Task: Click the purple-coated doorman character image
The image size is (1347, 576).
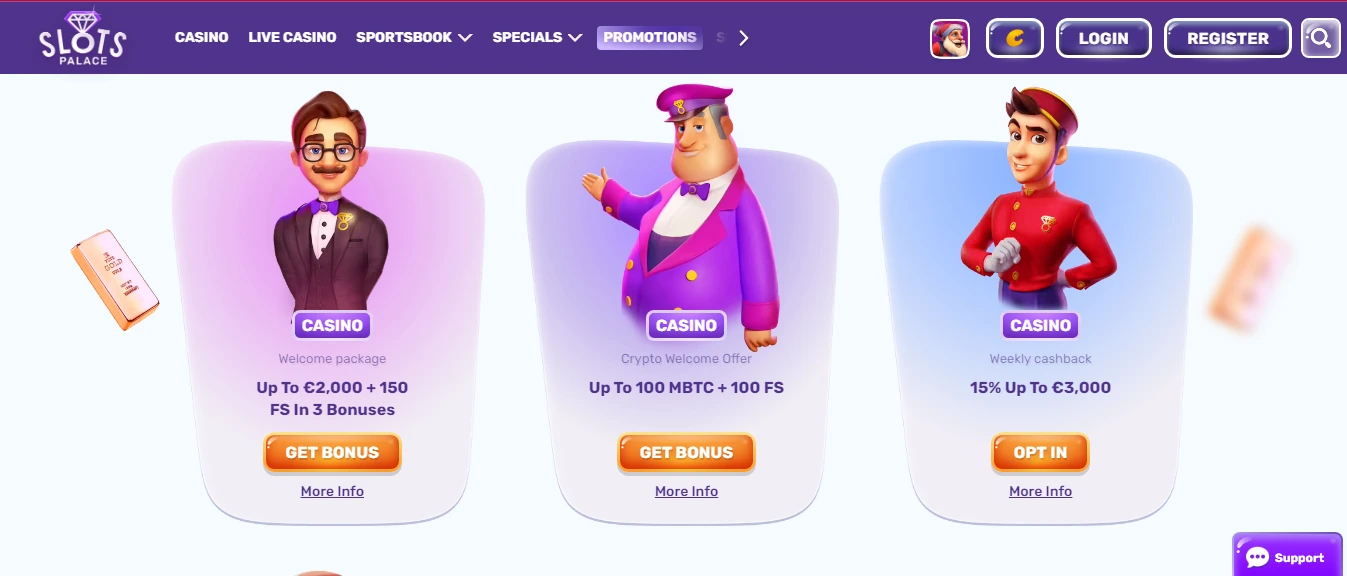Action: click(682, 215)
